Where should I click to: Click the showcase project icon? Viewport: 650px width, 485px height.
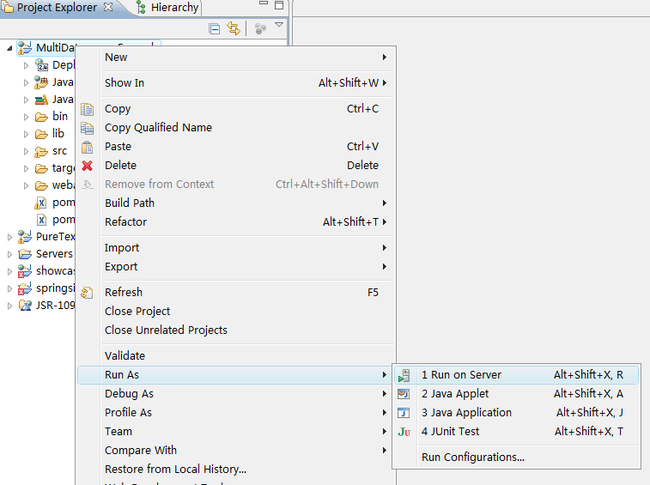click(x=25, y=271)
